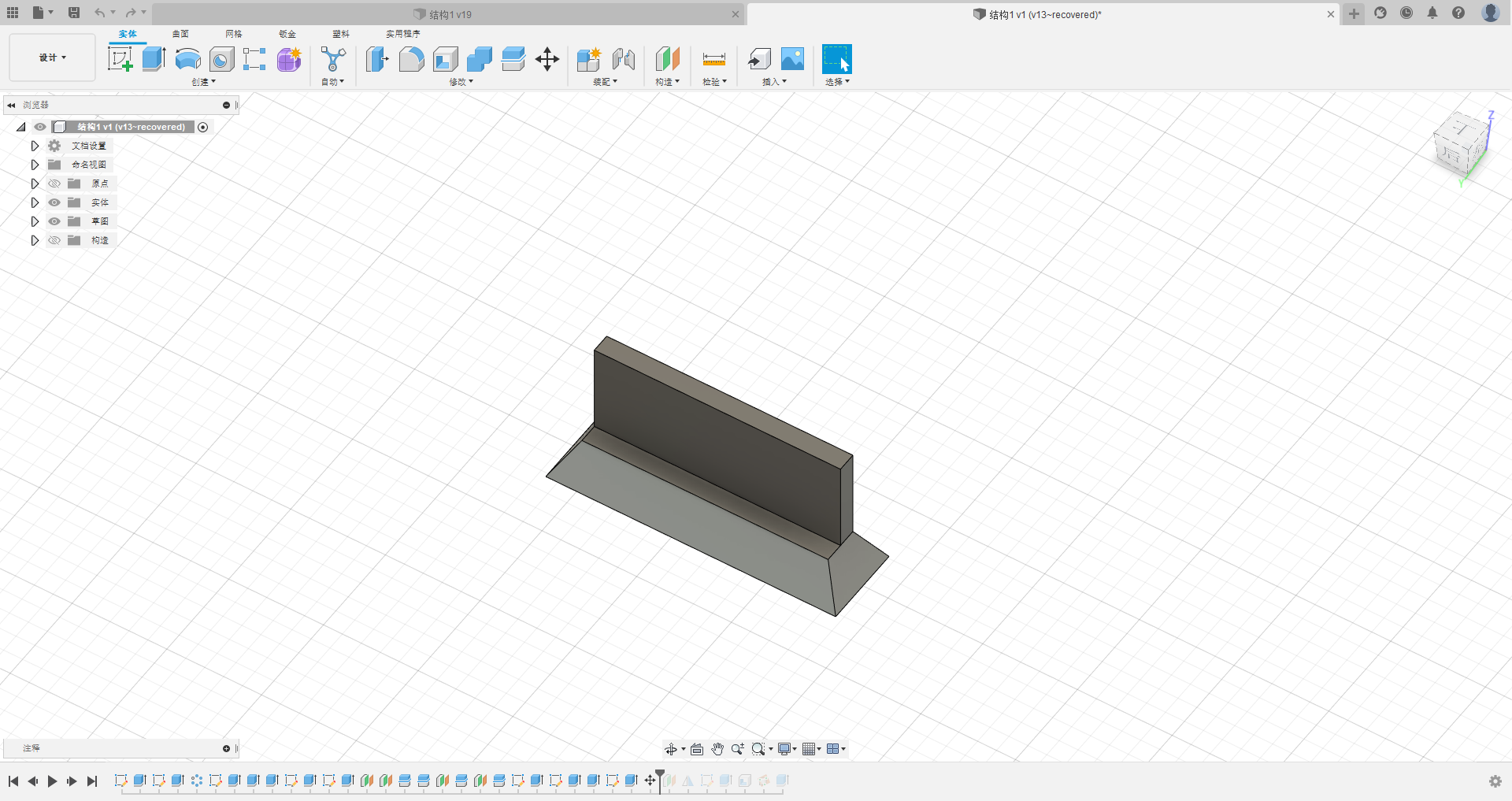Image resolution: width=1512 pixels, height=801 pixels.
Task: Expand the 草图 tree node
Action: [x=35, y=221]
